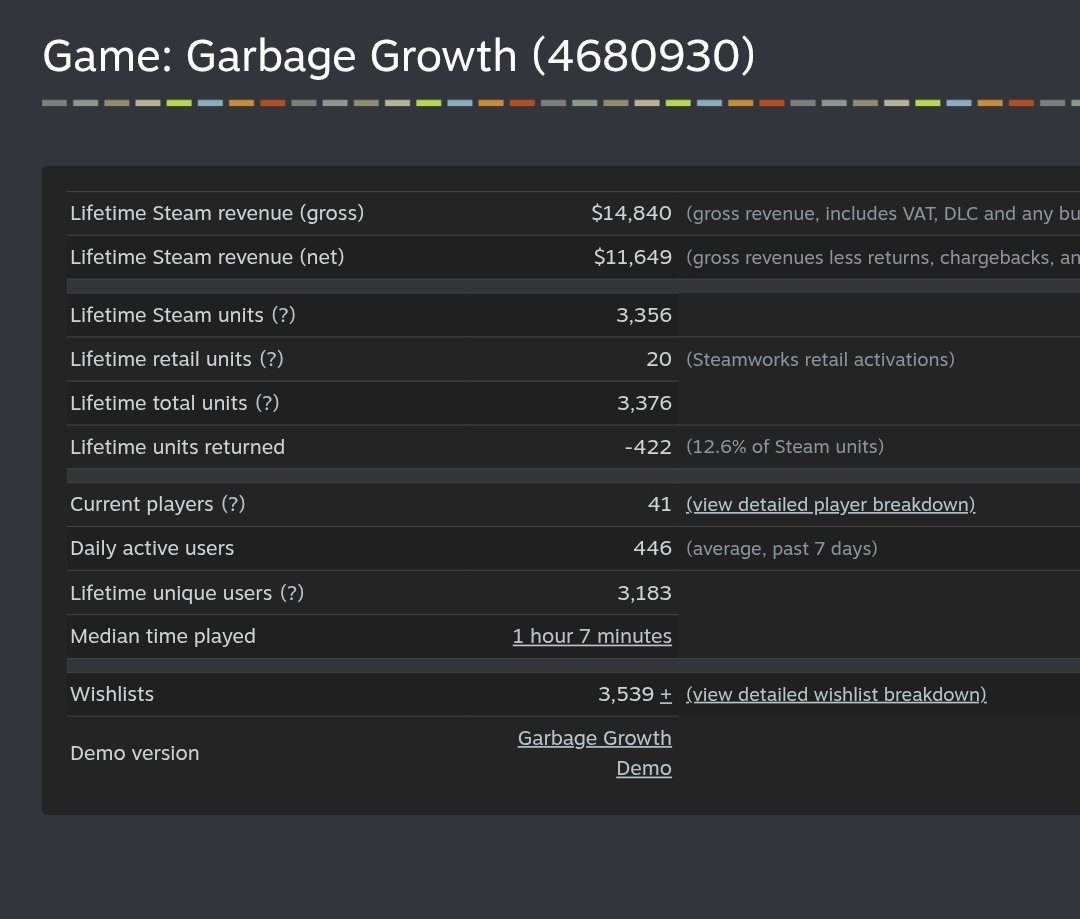The image size is (1080, 919).
Task: Click the gross revenue VAT and DLC note
Action: coord(883,214)
